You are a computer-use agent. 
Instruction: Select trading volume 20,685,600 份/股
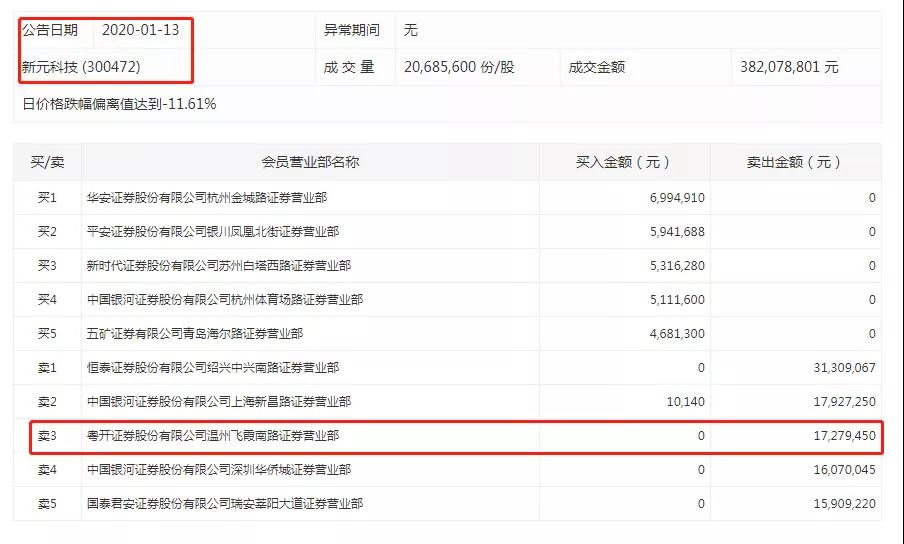coord(459,67)
